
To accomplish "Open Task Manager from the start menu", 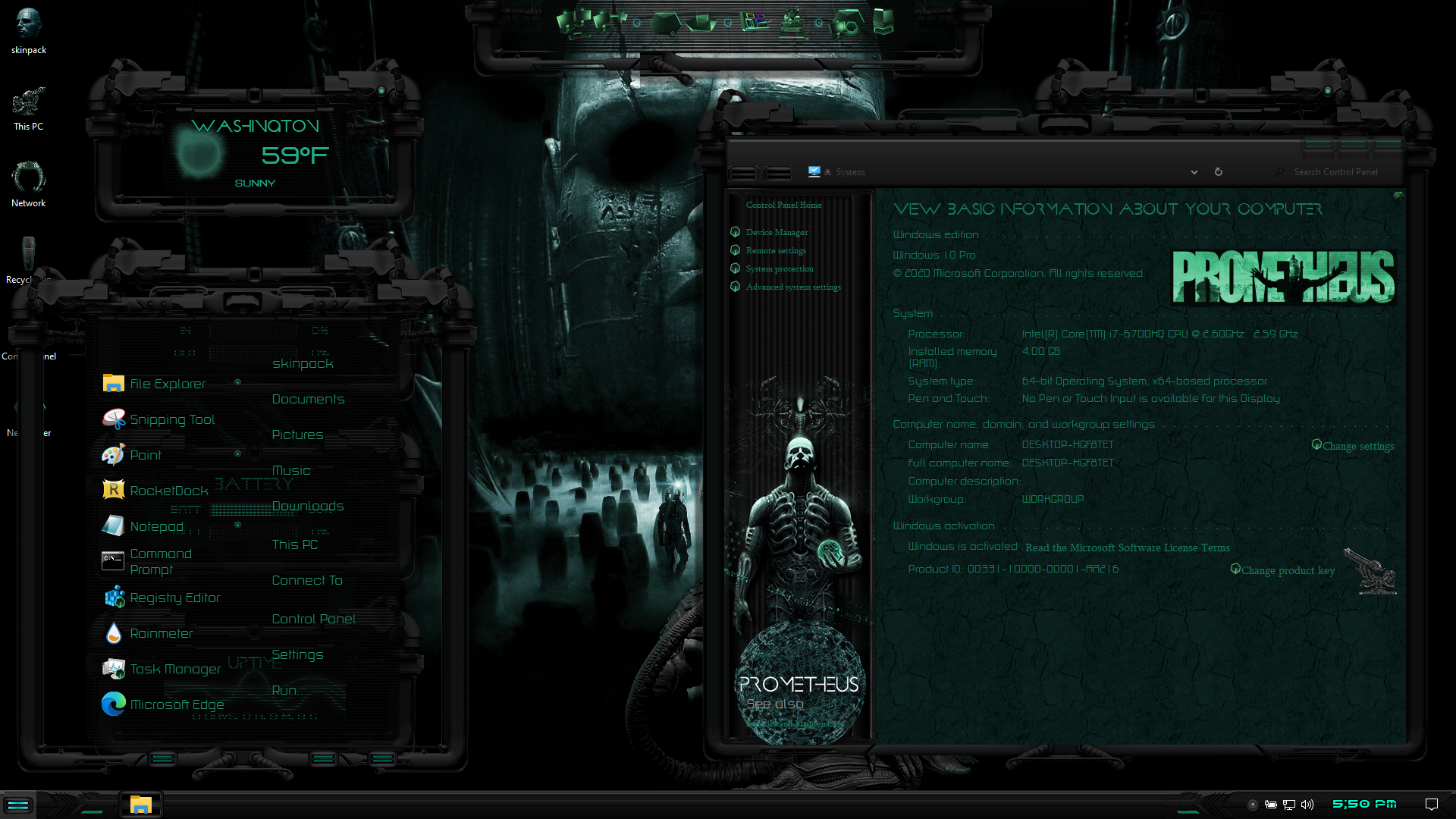I will (x=174, y=669).
